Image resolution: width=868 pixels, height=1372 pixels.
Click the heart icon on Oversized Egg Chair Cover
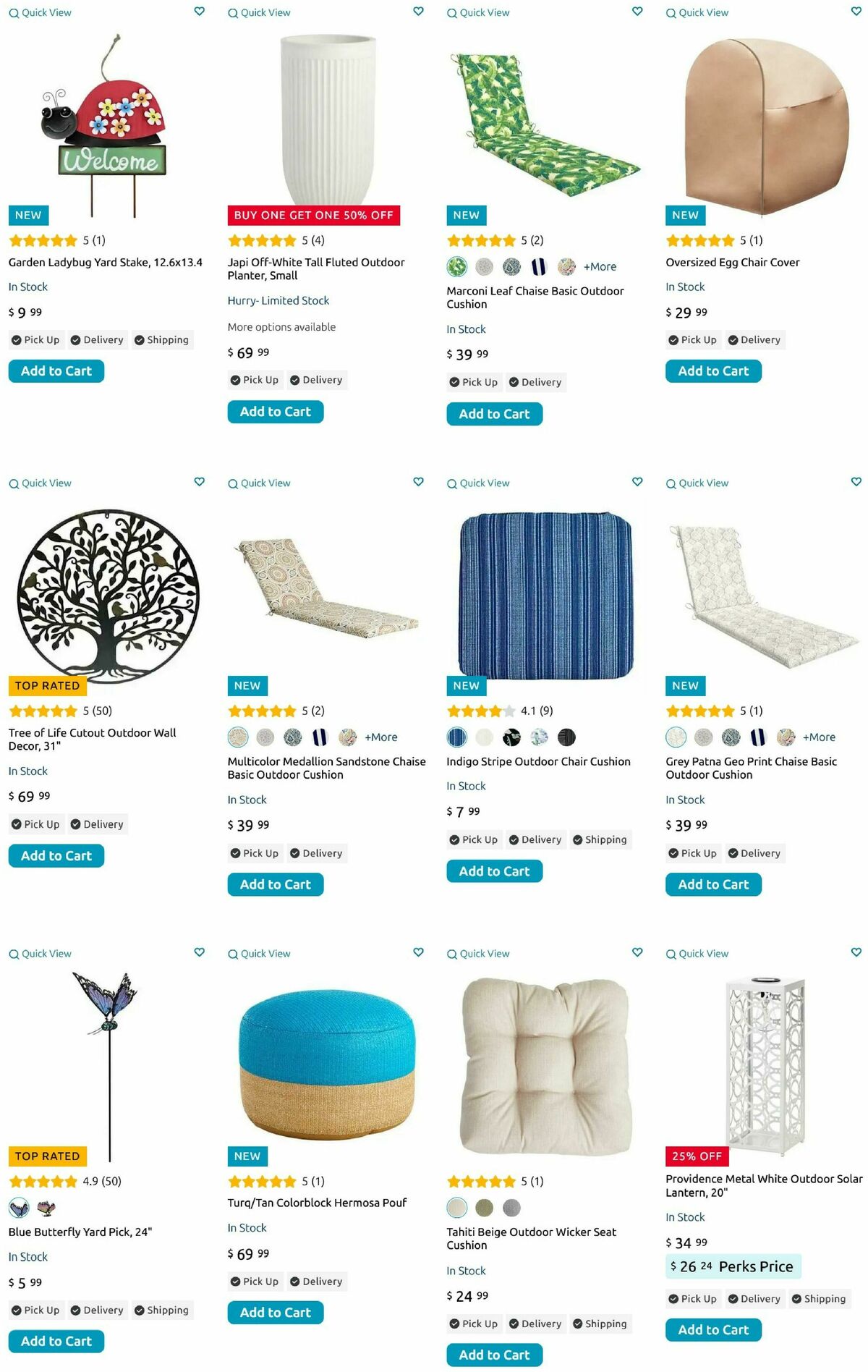coord(856,12)
